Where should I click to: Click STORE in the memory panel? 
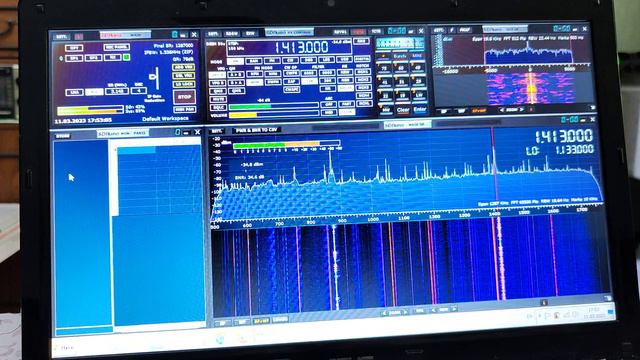pos(62,136)
